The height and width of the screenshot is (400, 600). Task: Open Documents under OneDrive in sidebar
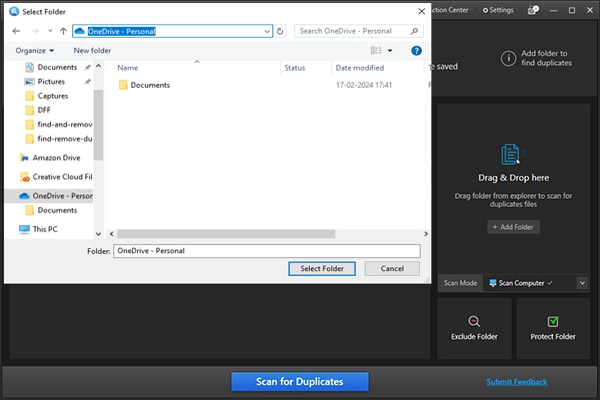point(57,210)
